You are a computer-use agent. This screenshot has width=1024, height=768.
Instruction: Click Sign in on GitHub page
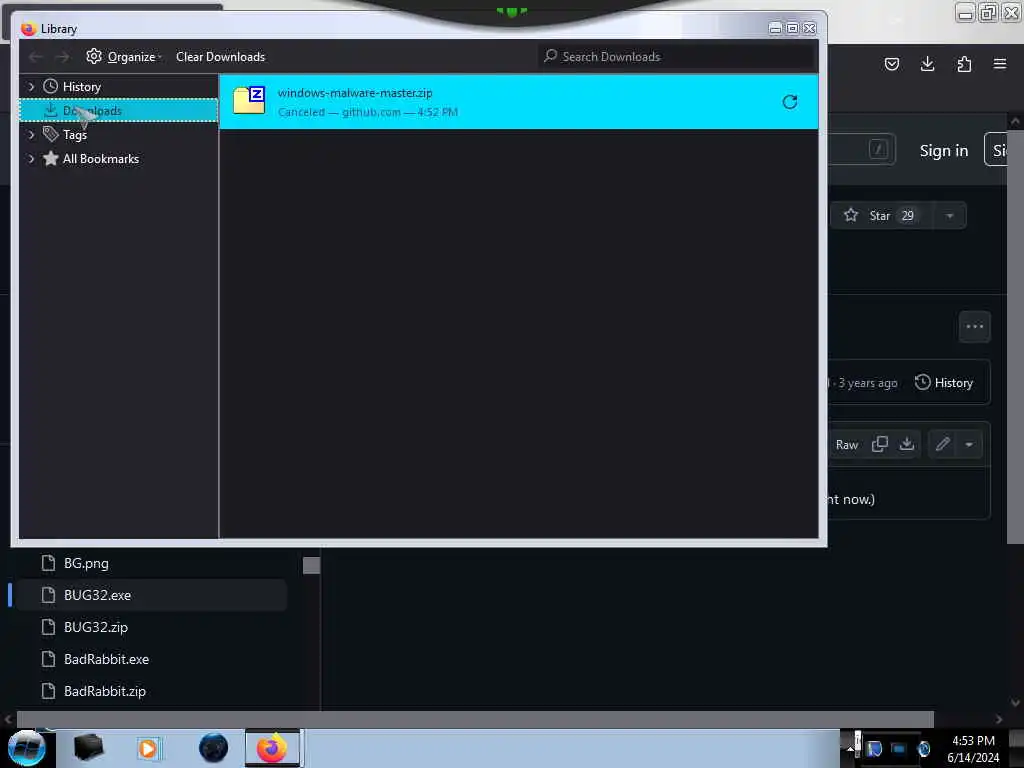[x=944, y=151]
